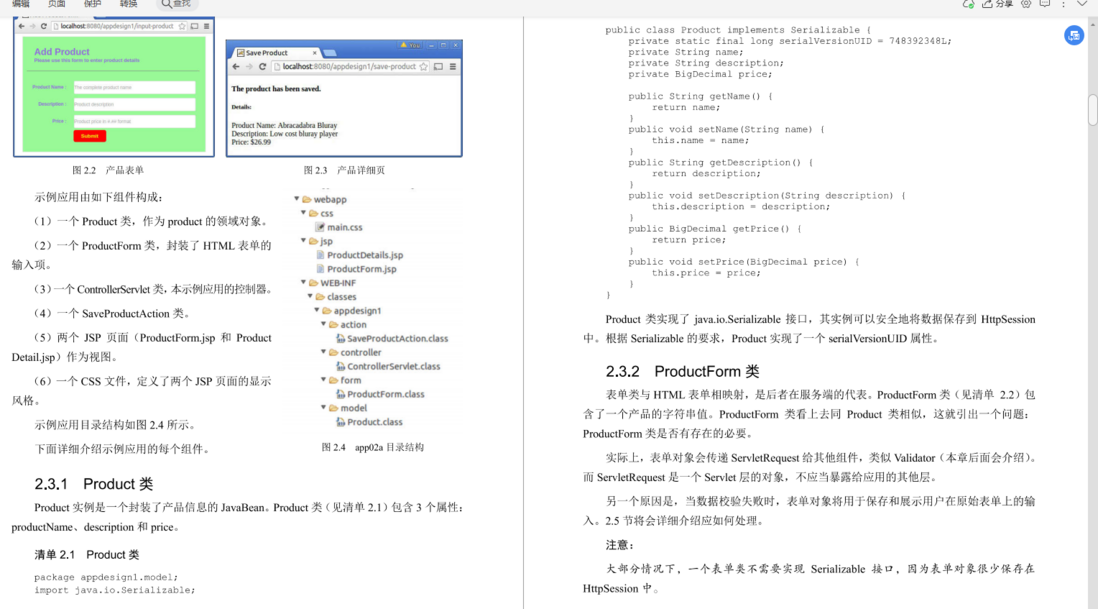
Task: Click the code line 'import java.io.Serializable;'
Action: (x=115, y=590)
